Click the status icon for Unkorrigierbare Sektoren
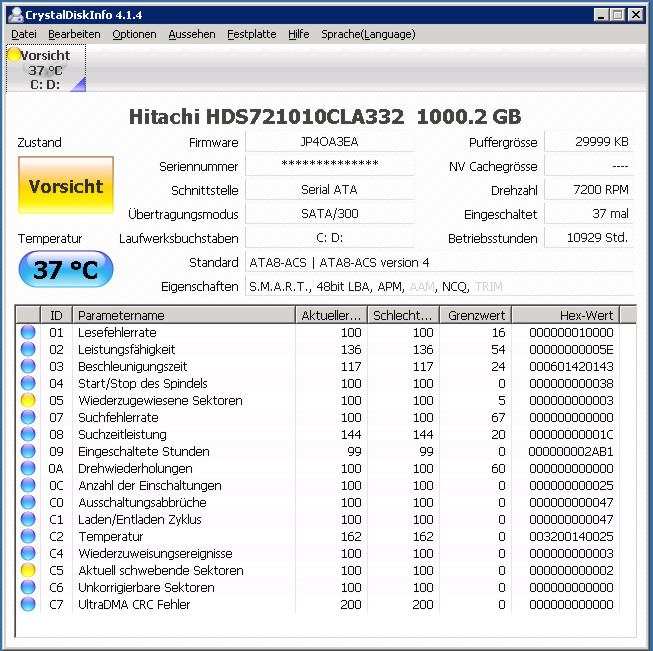Screen dimensions: 653x651 pyautogui.click(x=28, y=587)
